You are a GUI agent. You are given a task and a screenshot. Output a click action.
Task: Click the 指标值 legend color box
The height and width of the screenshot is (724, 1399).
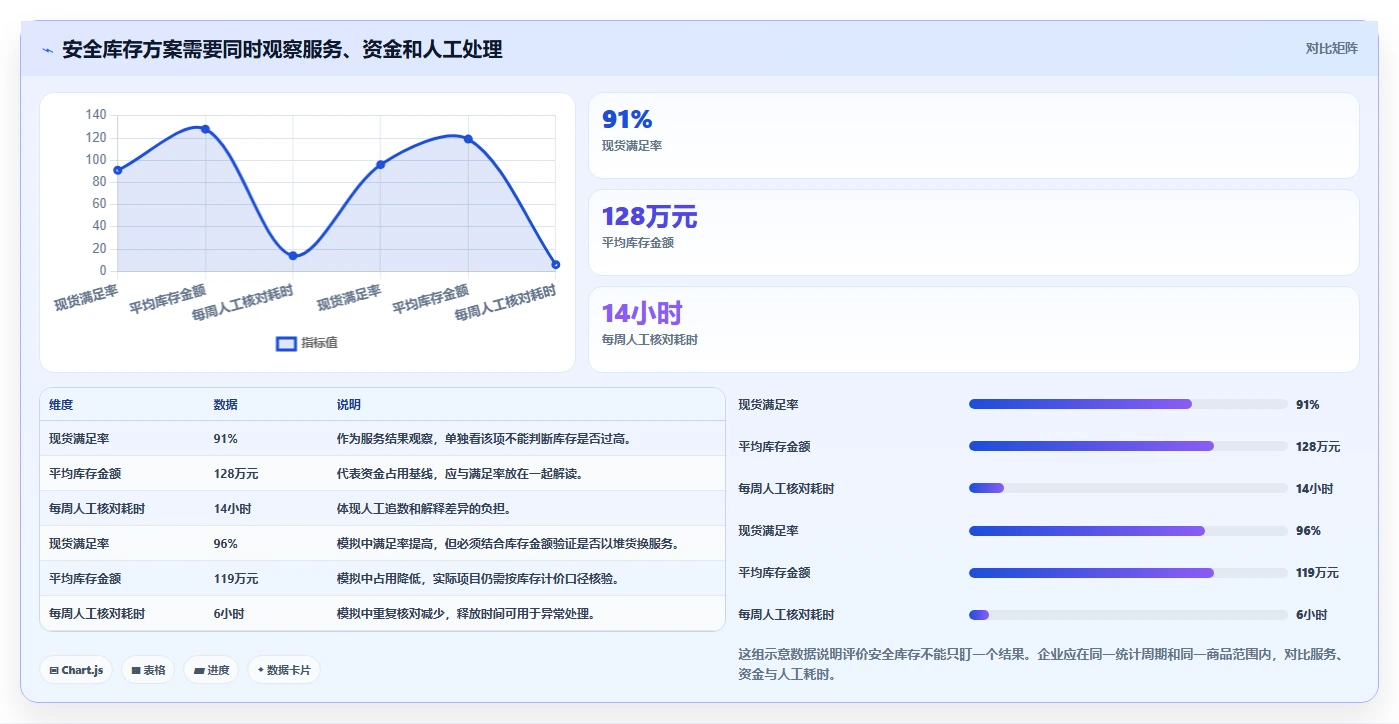tap(286, 343)
